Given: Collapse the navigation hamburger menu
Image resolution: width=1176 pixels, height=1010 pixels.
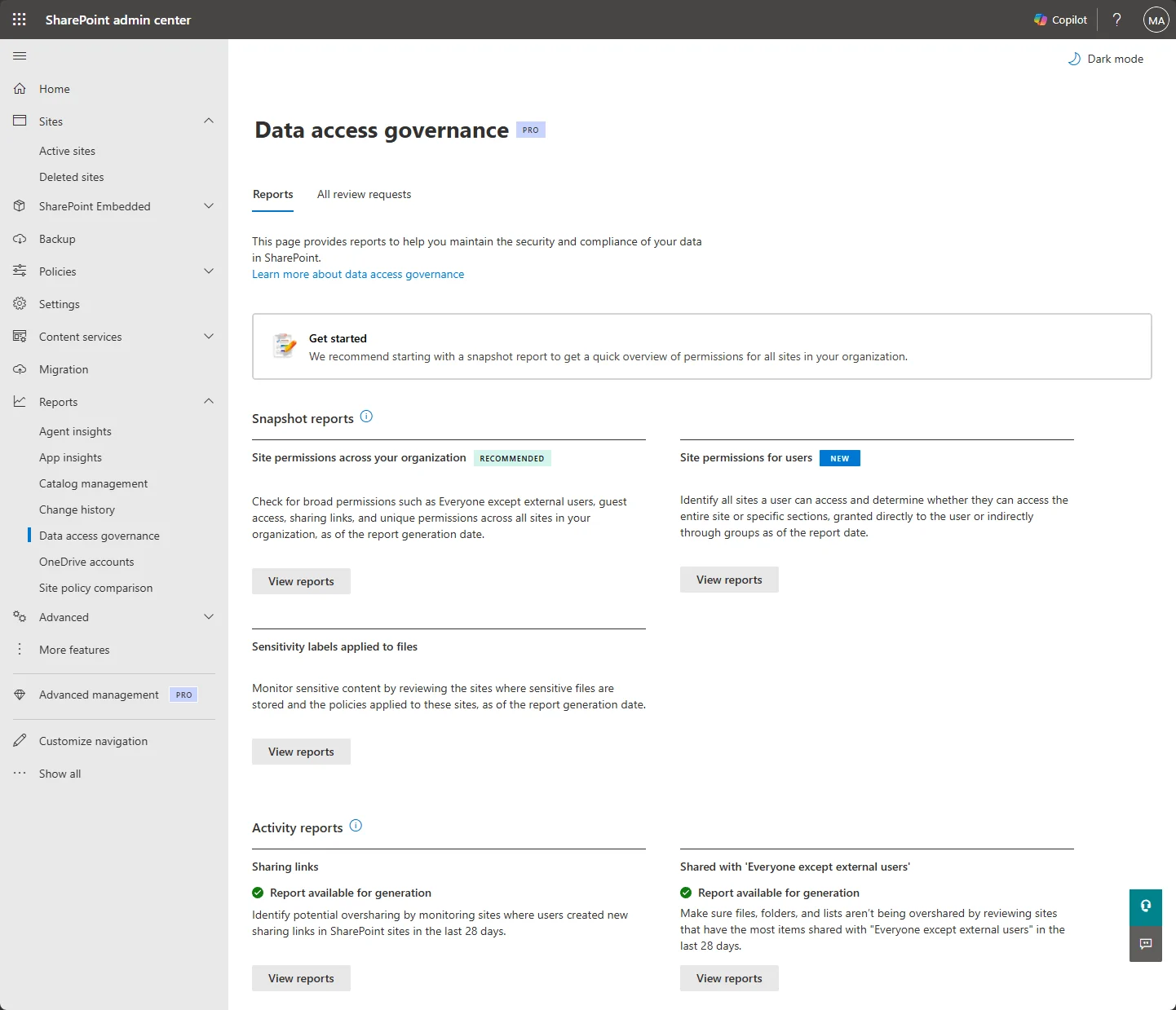Looking at the screenshot, I should pos(20,56).
